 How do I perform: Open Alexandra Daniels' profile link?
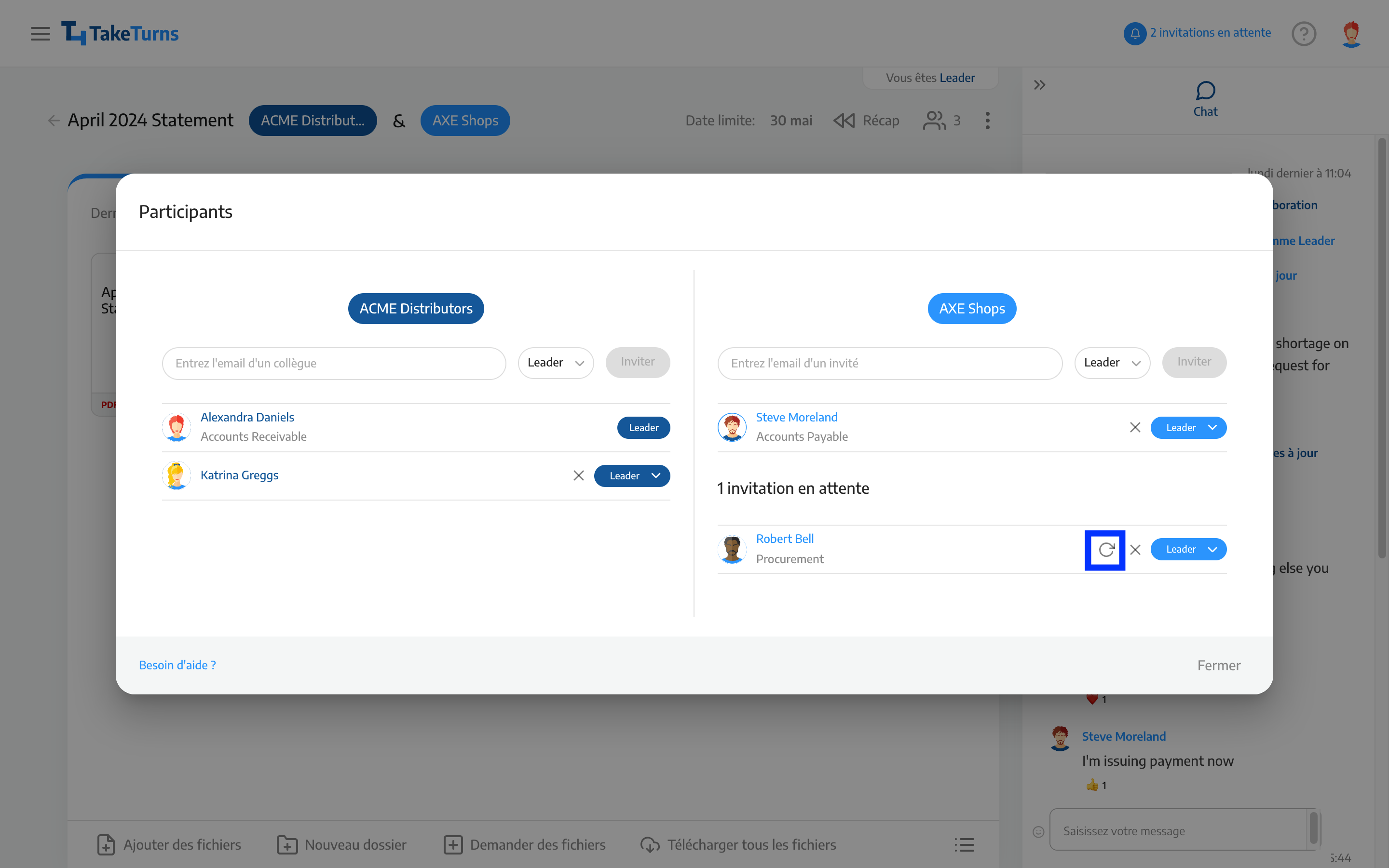[247, 417]
